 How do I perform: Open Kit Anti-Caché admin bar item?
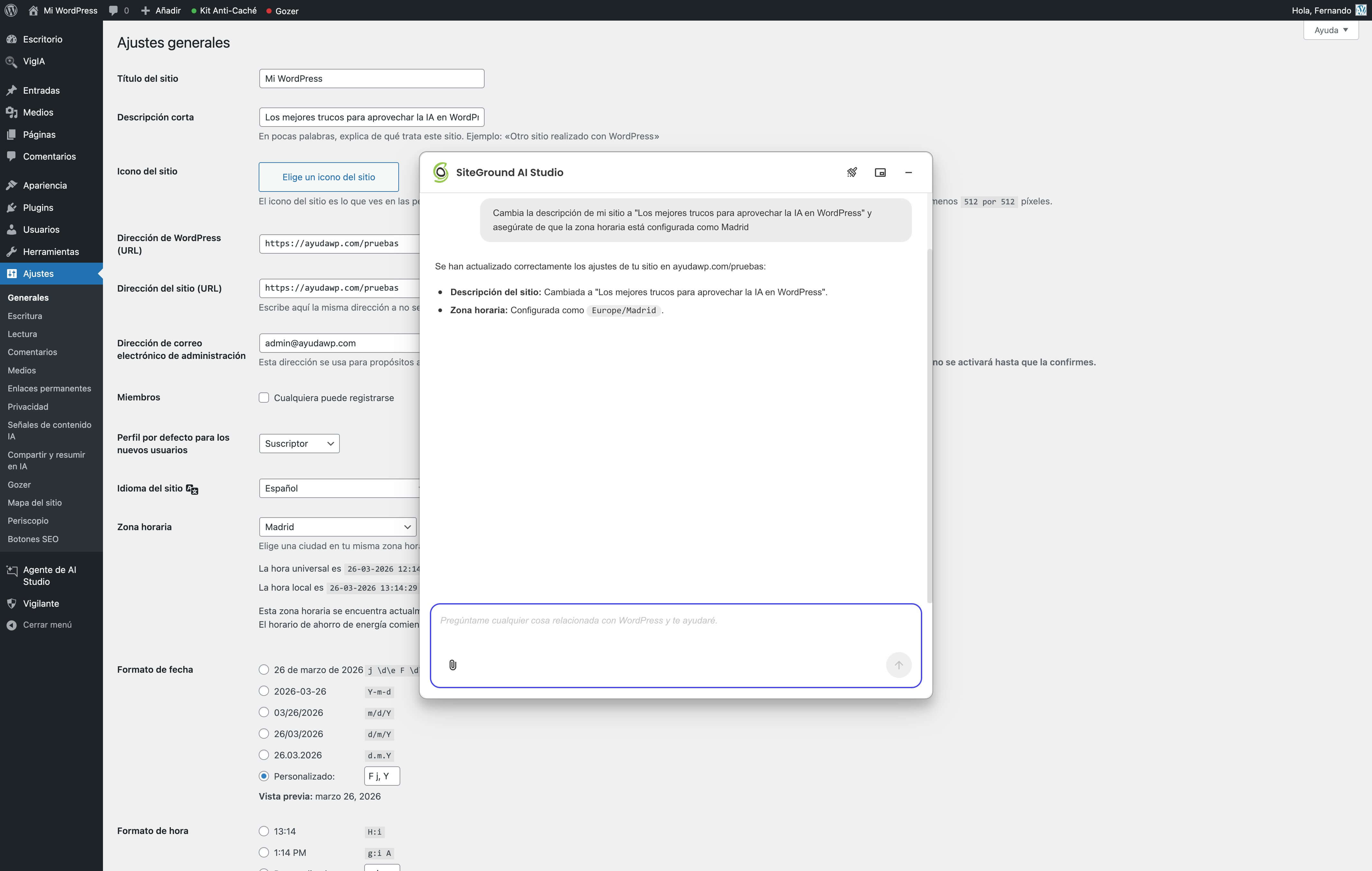point(224,10)
